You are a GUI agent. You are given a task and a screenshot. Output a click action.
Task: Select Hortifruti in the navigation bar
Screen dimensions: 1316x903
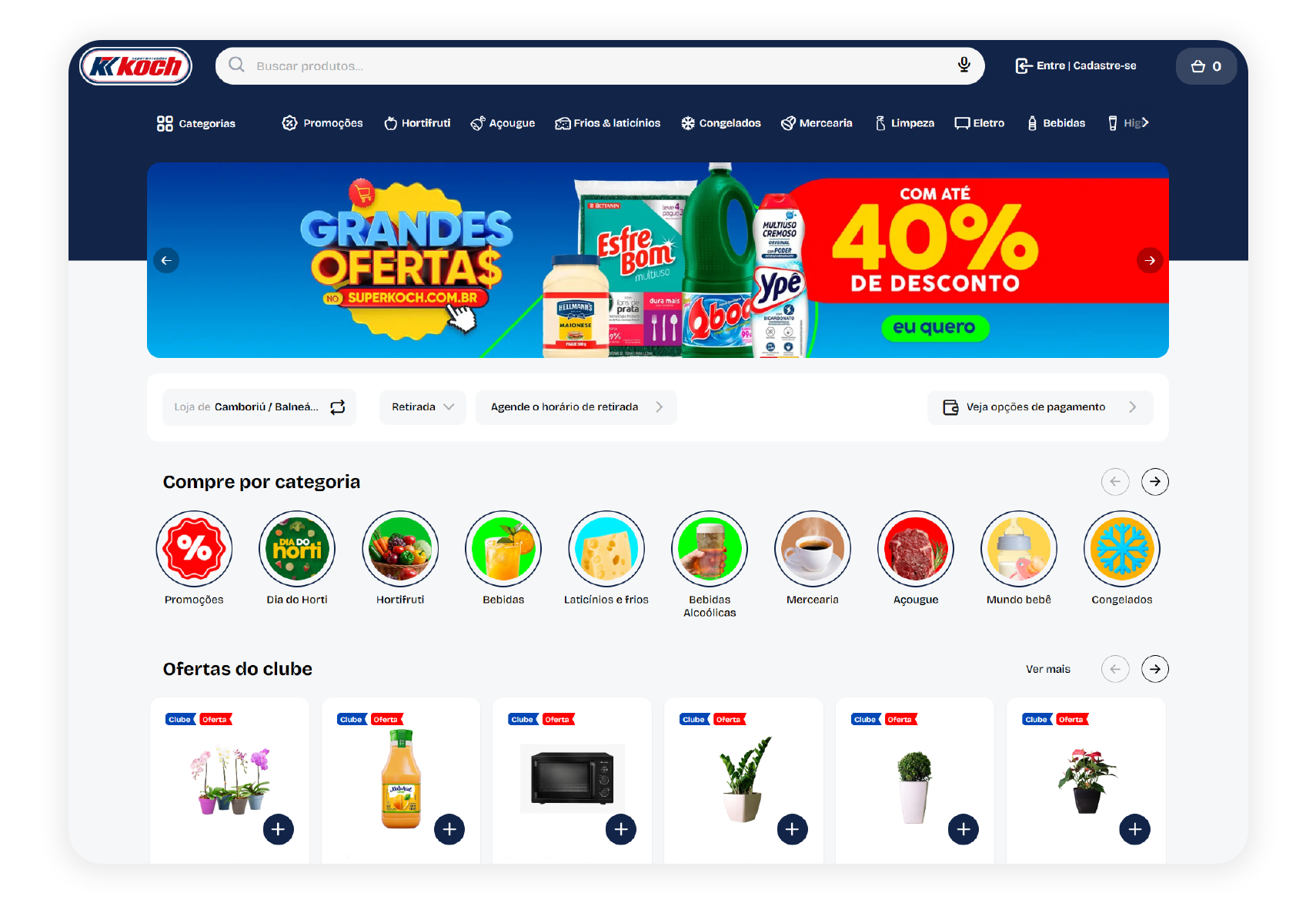(x=417, y=123)
